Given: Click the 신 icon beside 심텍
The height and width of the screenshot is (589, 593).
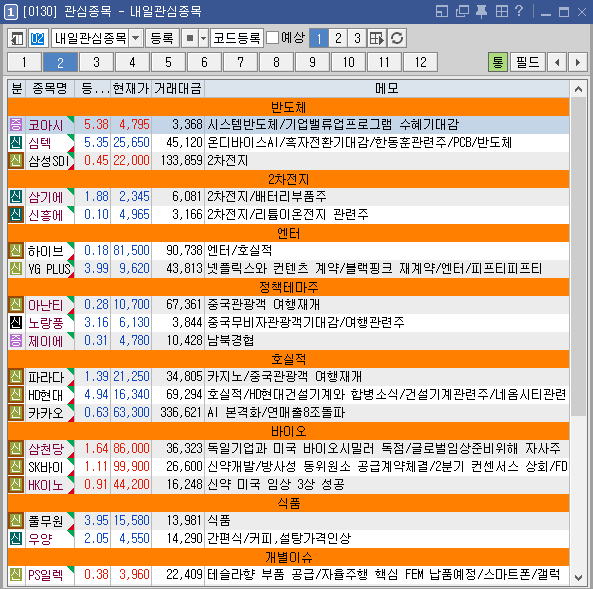Looking at the screenshot, I should click(x=16, y=143).
